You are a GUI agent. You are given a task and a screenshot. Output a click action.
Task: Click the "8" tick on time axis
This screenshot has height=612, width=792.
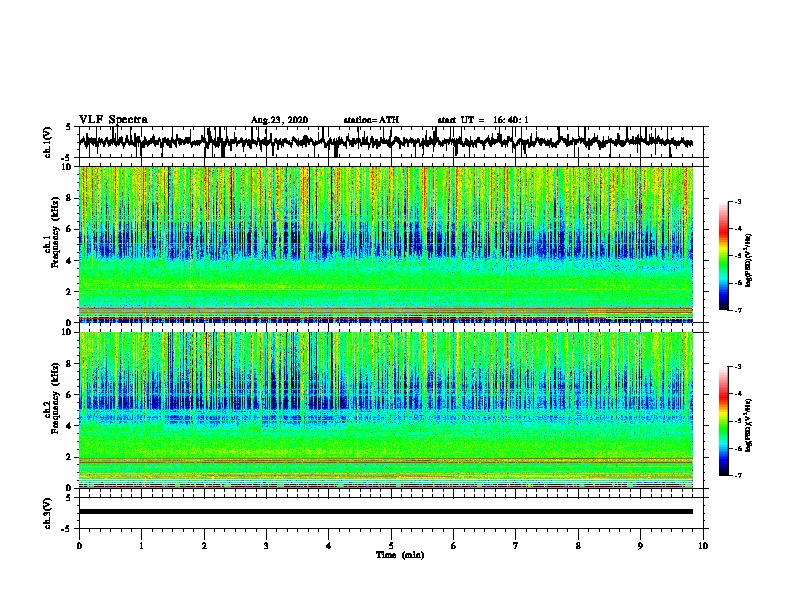pyautogui.click(x=578, y=546)
